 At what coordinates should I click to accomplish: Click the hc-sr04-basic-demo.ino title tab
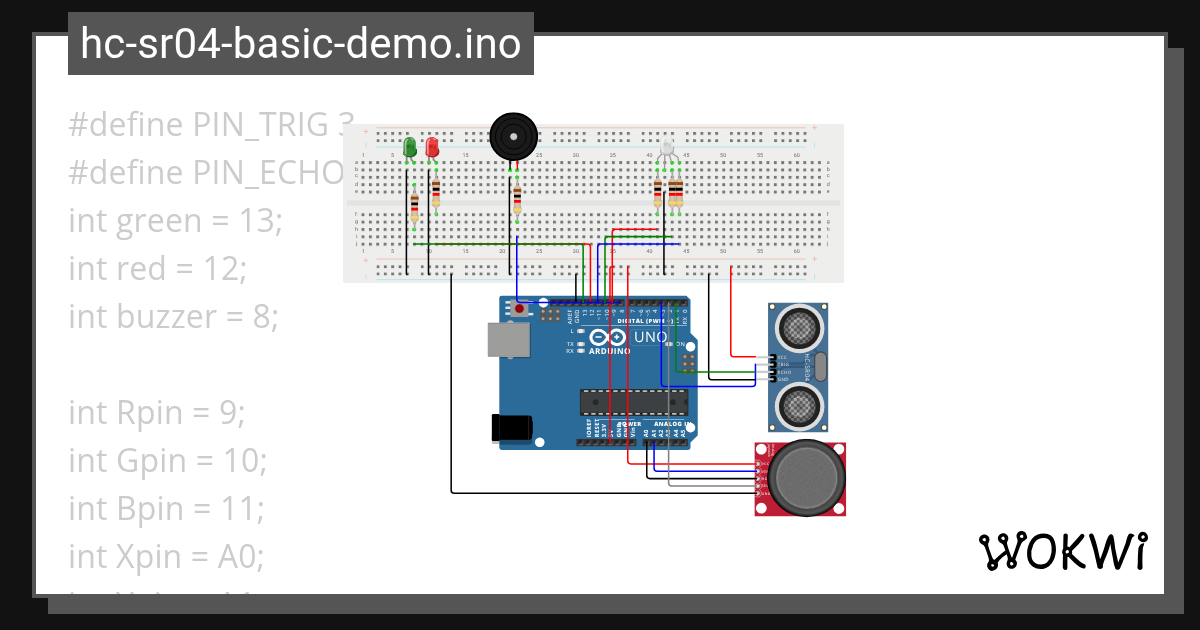(300, 43)
